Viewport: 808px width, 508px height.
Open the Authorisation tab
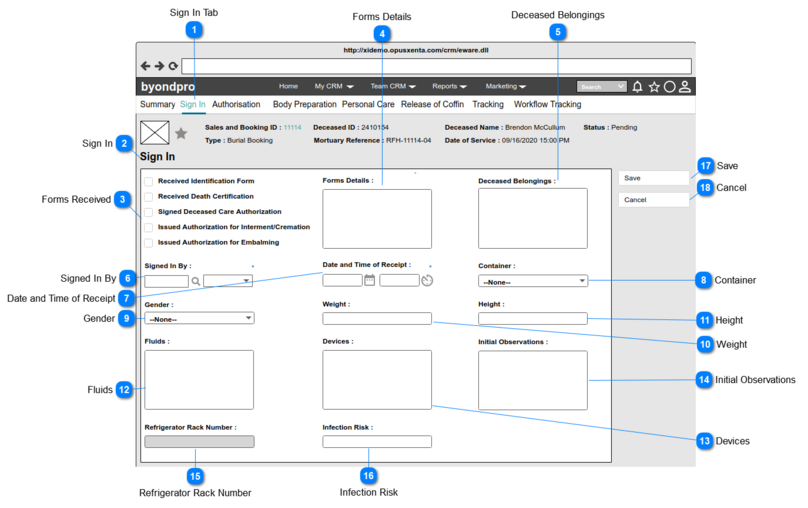236,105
